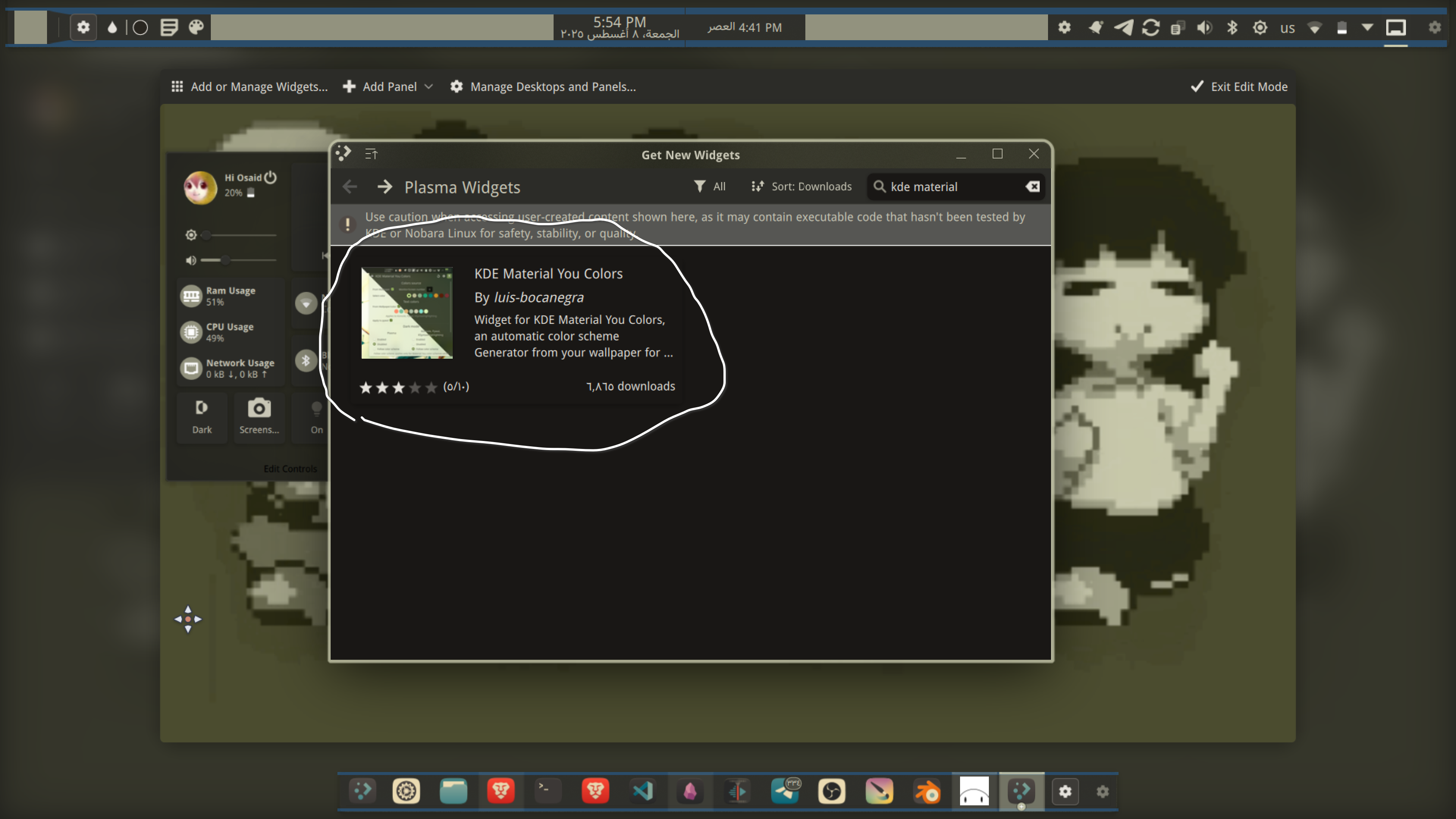Click the us keyboard layout indicator
Screen dimensions: 1456x819
[x=1288, y=28]
